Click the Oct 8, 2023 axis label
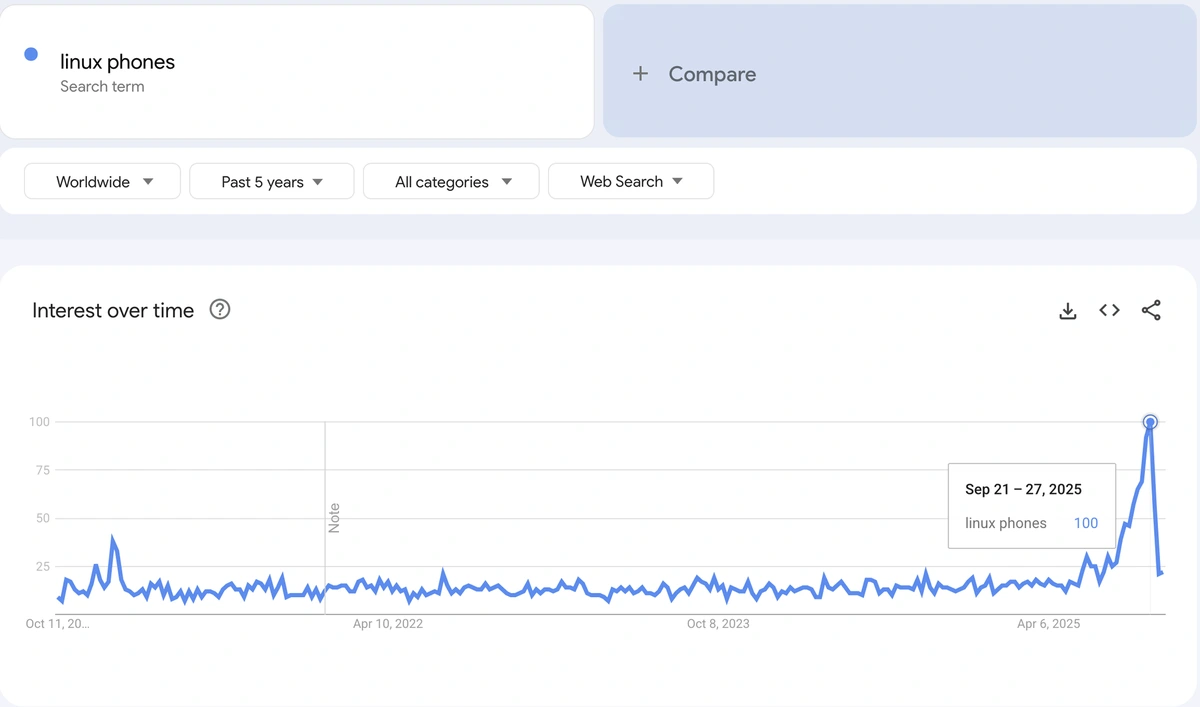The width and height of the screenshot is (1200, 707). pos(718,622)
